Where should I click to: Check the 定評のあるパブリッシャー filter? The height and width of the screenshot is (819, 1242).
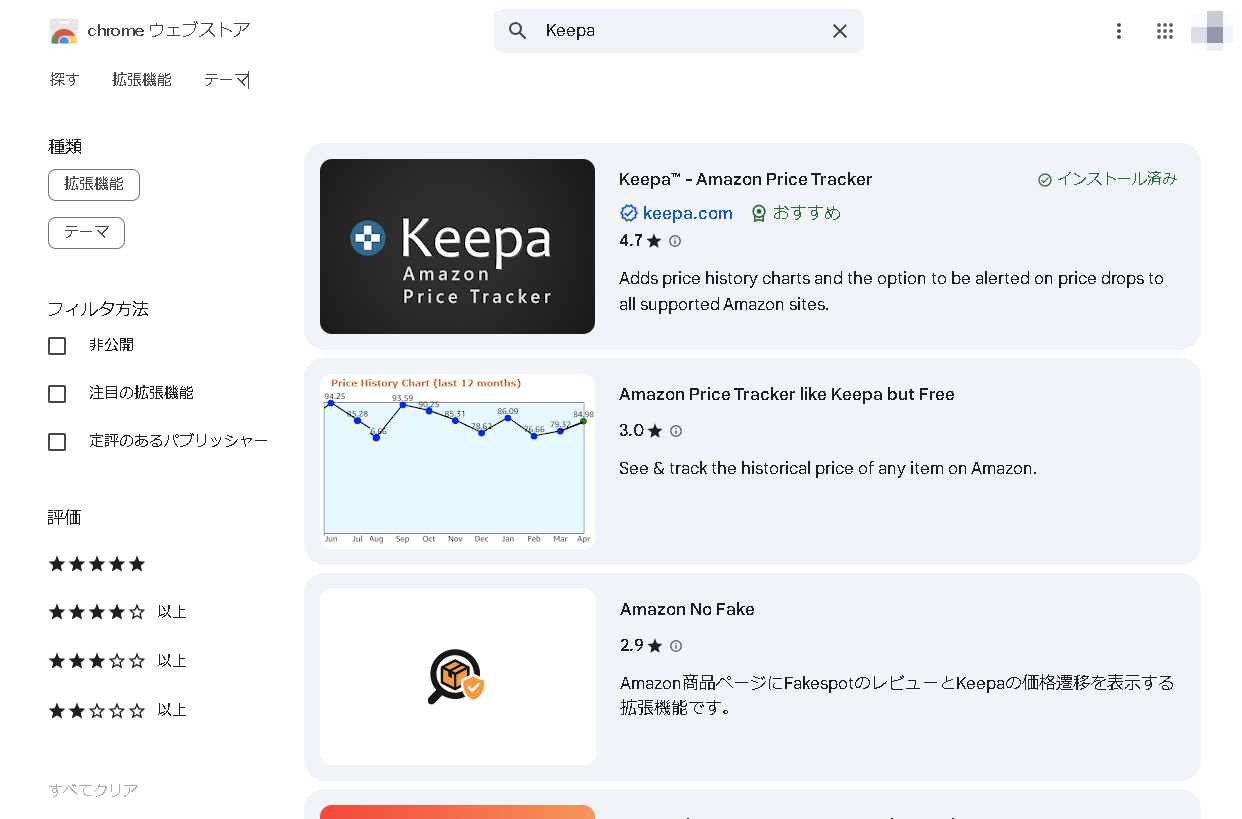[x=57, y=441]
